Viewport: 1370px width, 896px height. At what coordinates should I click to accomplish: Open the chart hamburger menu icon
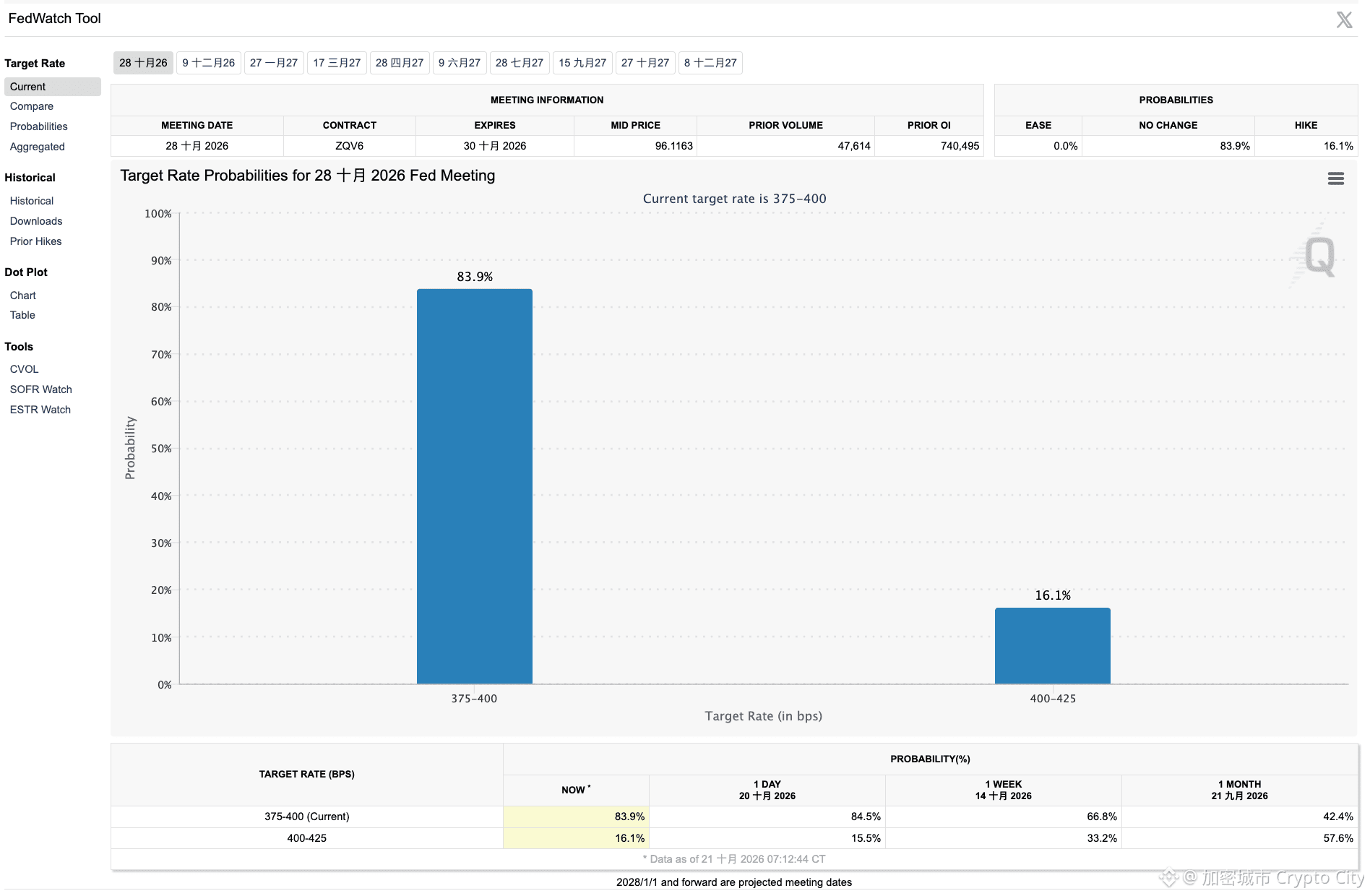tap(1336, 178)
